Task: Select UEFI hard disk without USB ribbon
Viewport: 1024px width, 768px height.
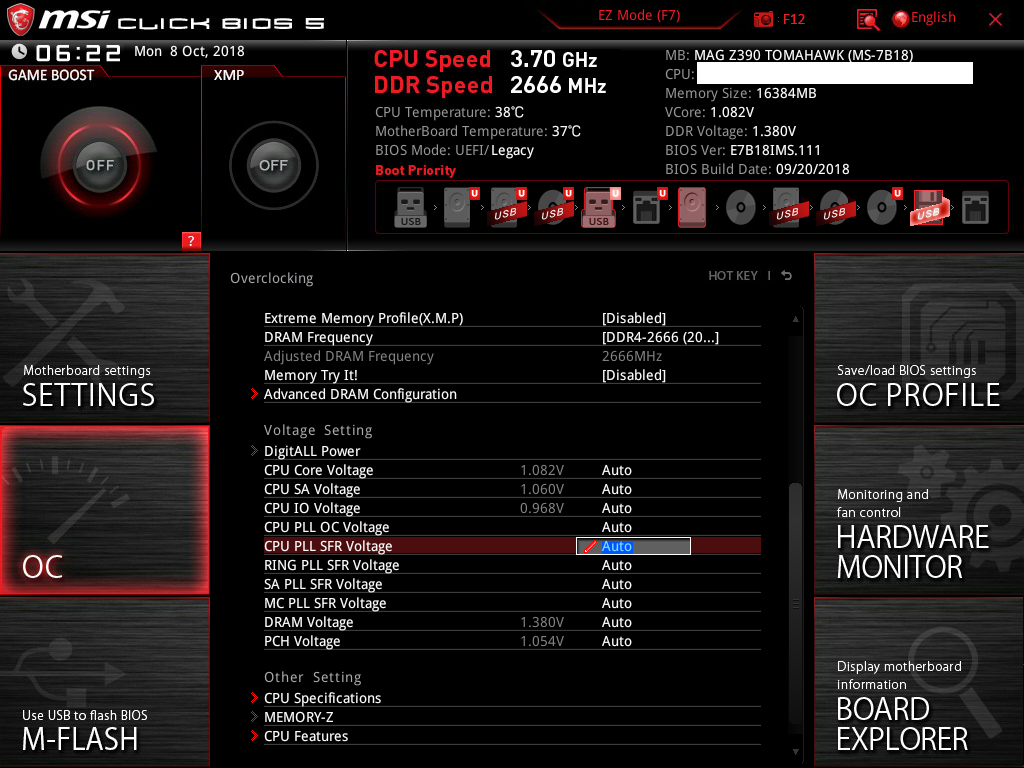Action: pos(458,208)
